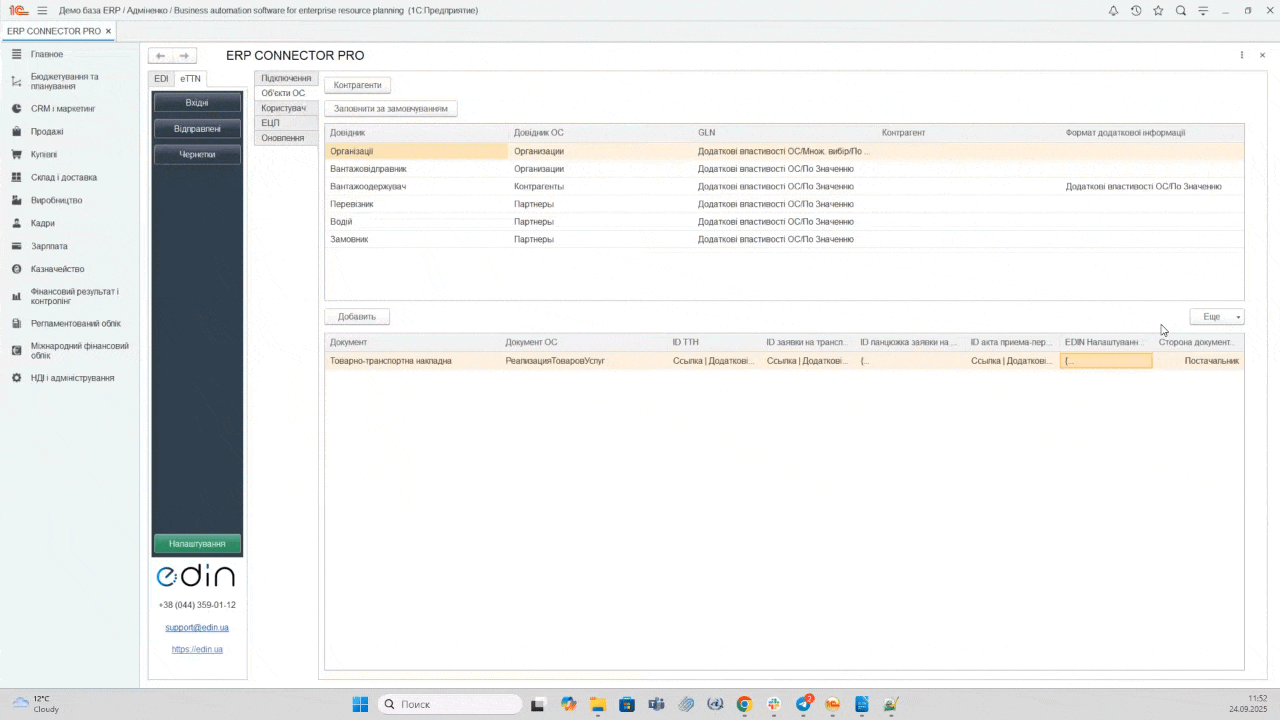Click the highlighted EDIN Налаштування cell field
The height and width of the screenshot is (720, 1280).
tap(1106, 361)
